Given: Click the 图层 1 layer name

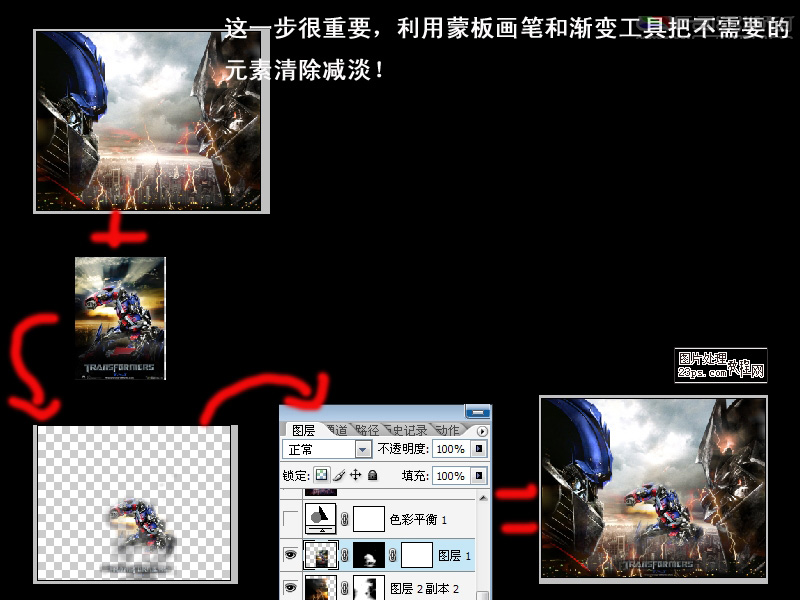Looking at the screenshot, I should [x=454, y=555].
